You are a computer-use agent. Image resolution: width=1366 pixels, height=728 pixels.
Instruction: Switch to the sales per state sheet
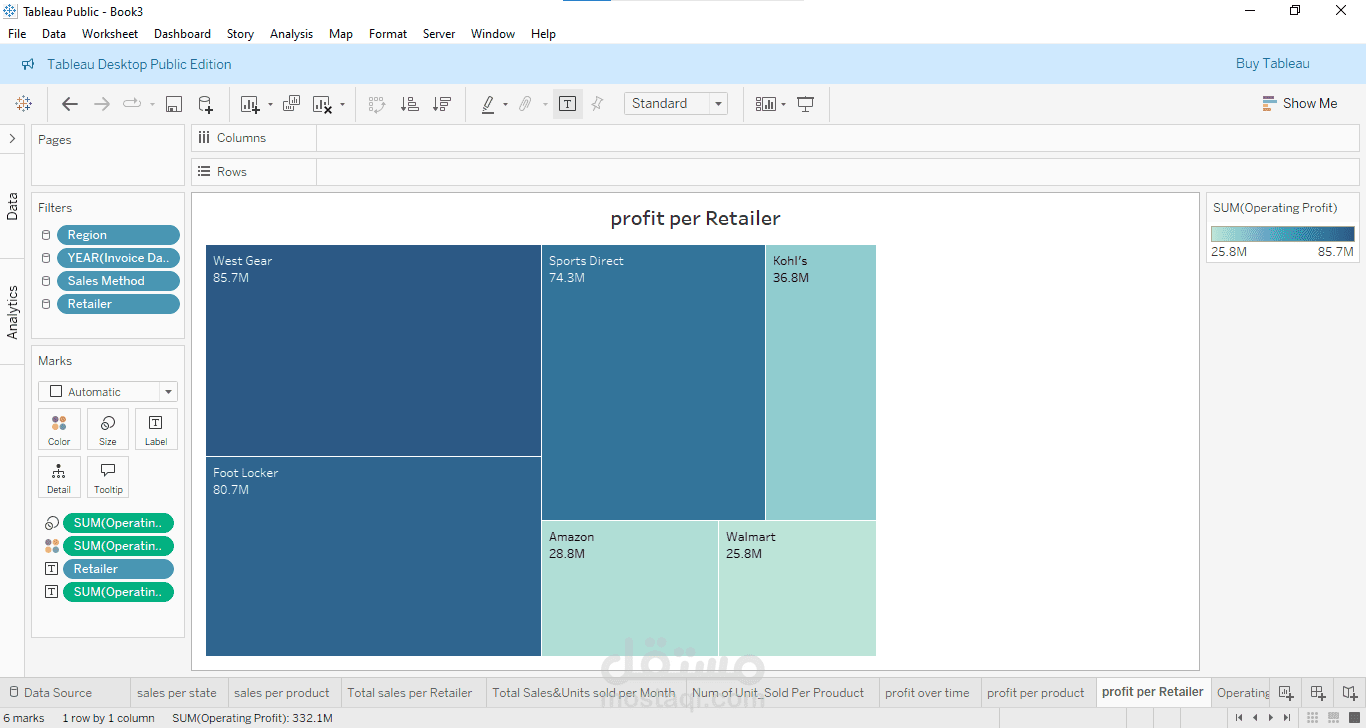point(177,692)
